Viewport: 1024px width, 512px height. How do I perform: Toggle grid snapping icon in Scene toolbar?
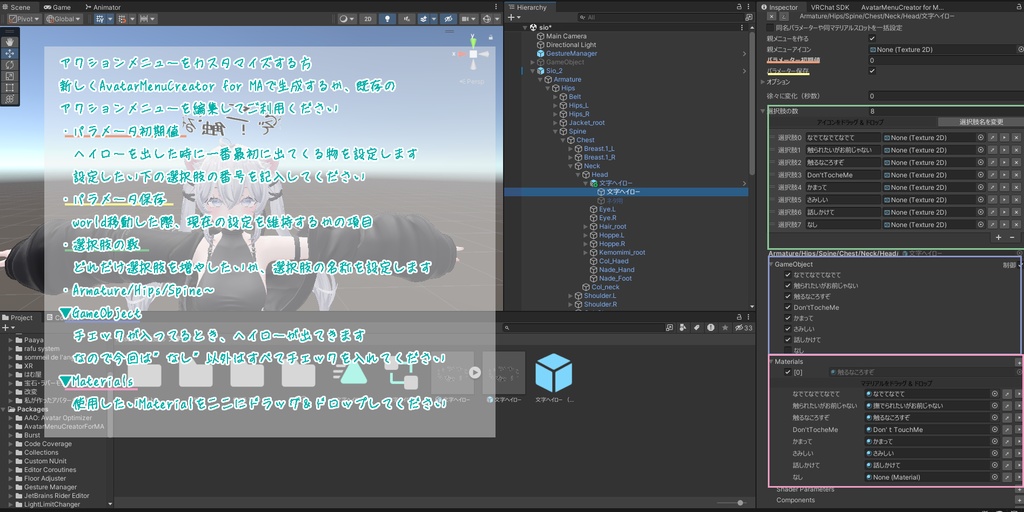121,19
